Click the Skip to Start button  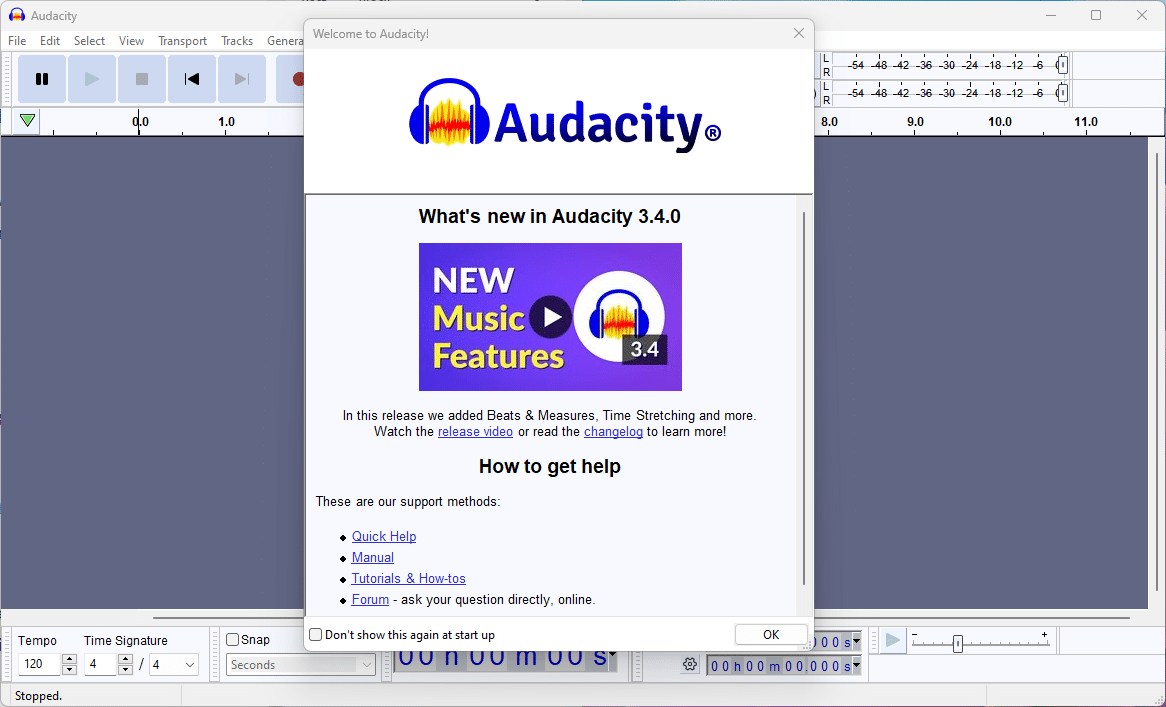(x=192, y=79)
